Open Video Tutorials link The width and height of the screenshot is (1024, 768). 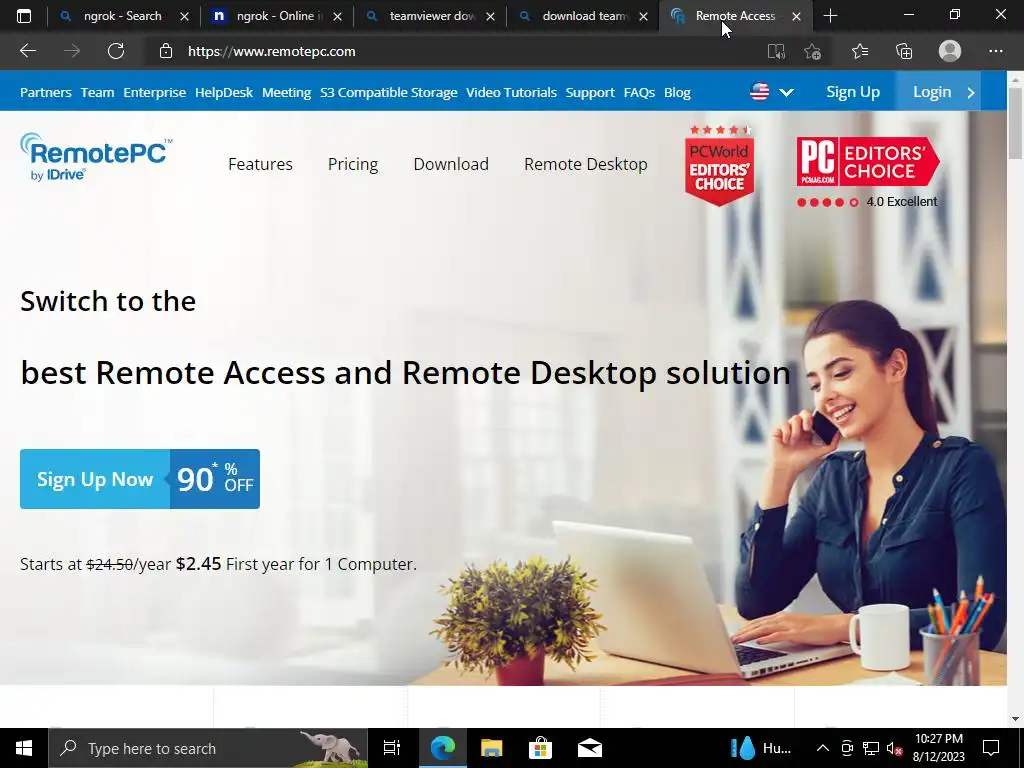(x=511, y=92)
